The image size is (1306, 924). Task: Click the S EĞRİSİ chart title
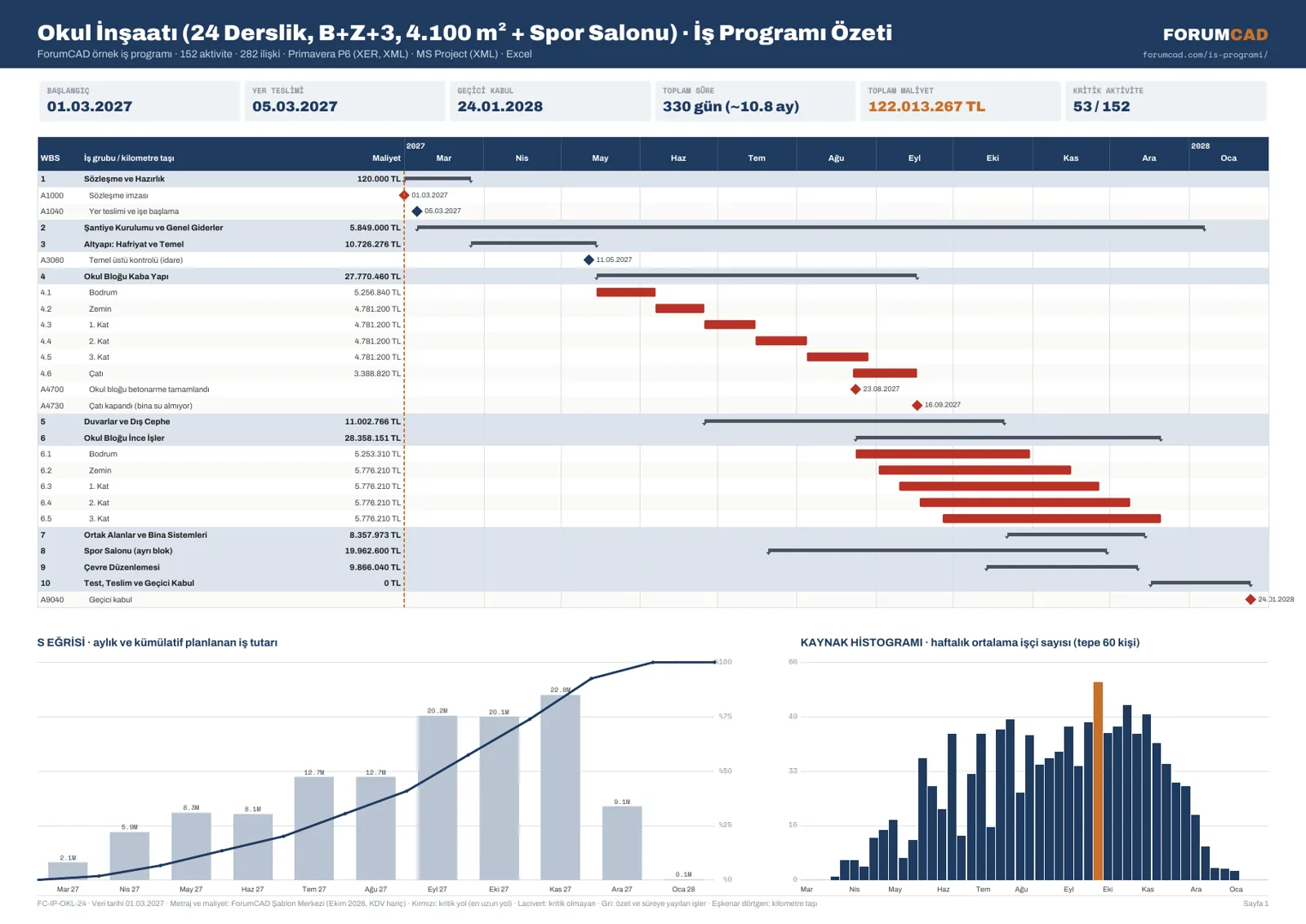[158, 642]
